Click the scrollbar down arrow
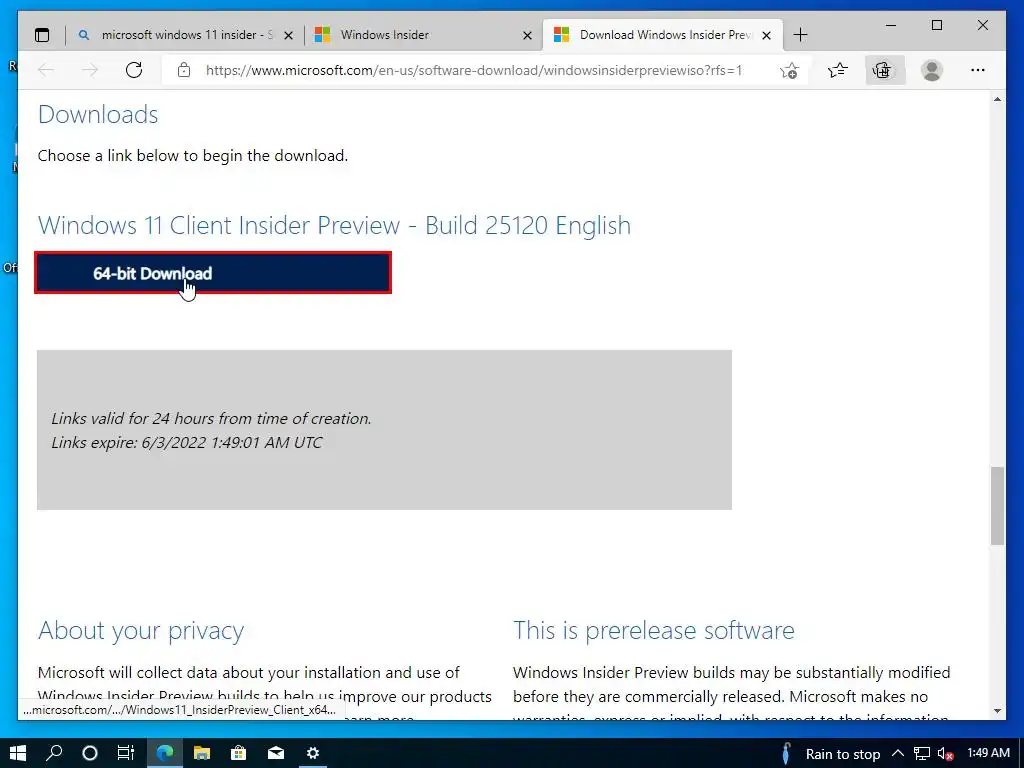This screenshot has width=1024, height=768. tap(997, 711)
